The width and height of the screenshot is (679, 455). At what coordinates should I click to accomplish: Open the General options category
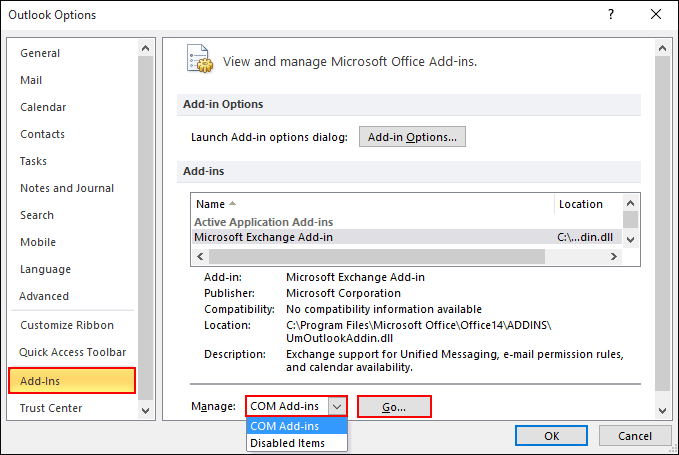click(40, 53)
